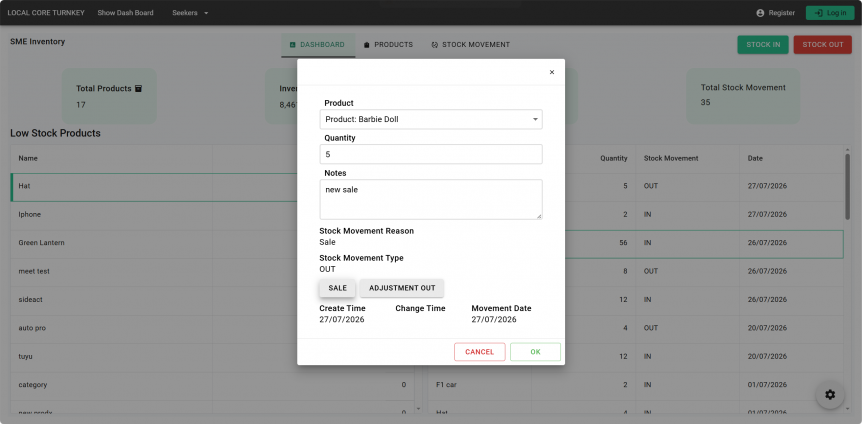
Task: Close the dialog with the X icon
Action: pyautogui.click(x=552, y=72)
